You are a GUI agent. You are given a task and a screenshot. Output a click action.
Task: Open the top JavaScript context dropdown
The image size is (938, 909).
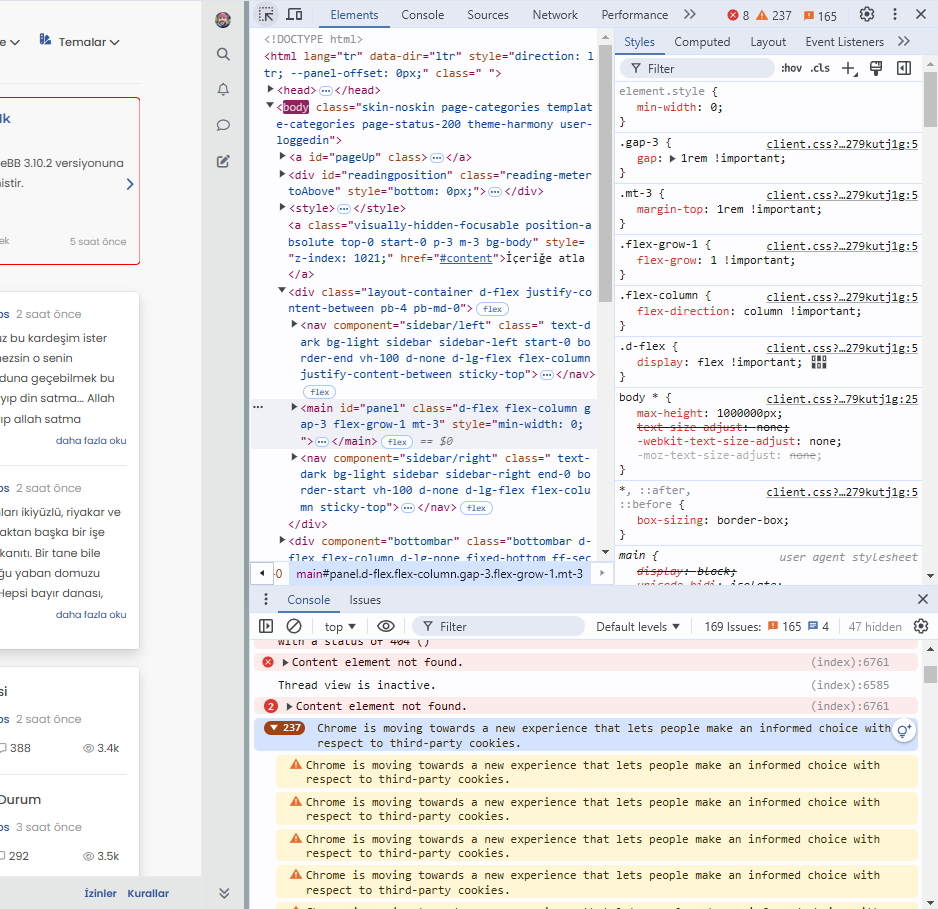point(340,626)
